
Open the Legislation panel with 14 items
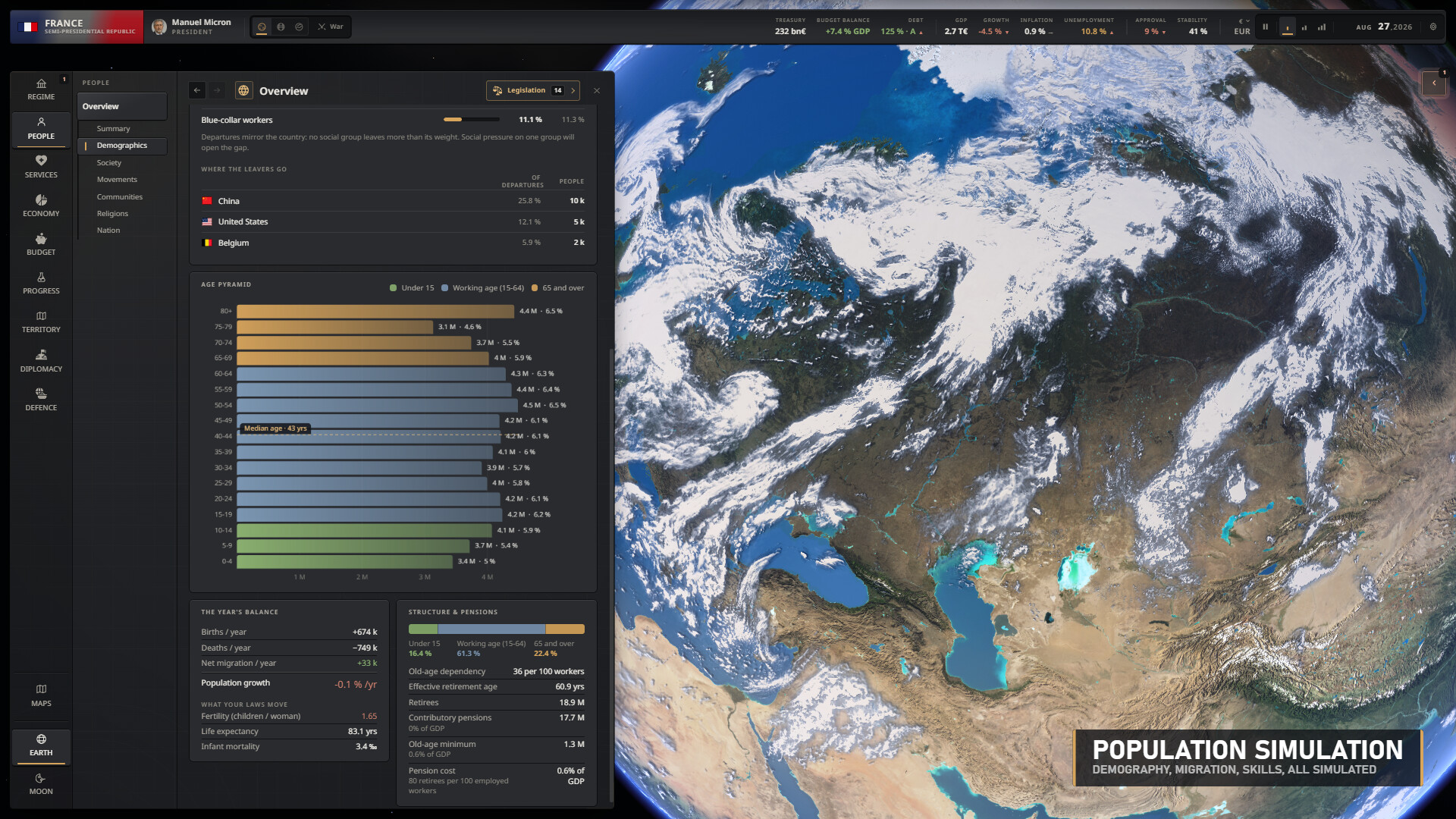pyautogui.click(x=533, y=90)
